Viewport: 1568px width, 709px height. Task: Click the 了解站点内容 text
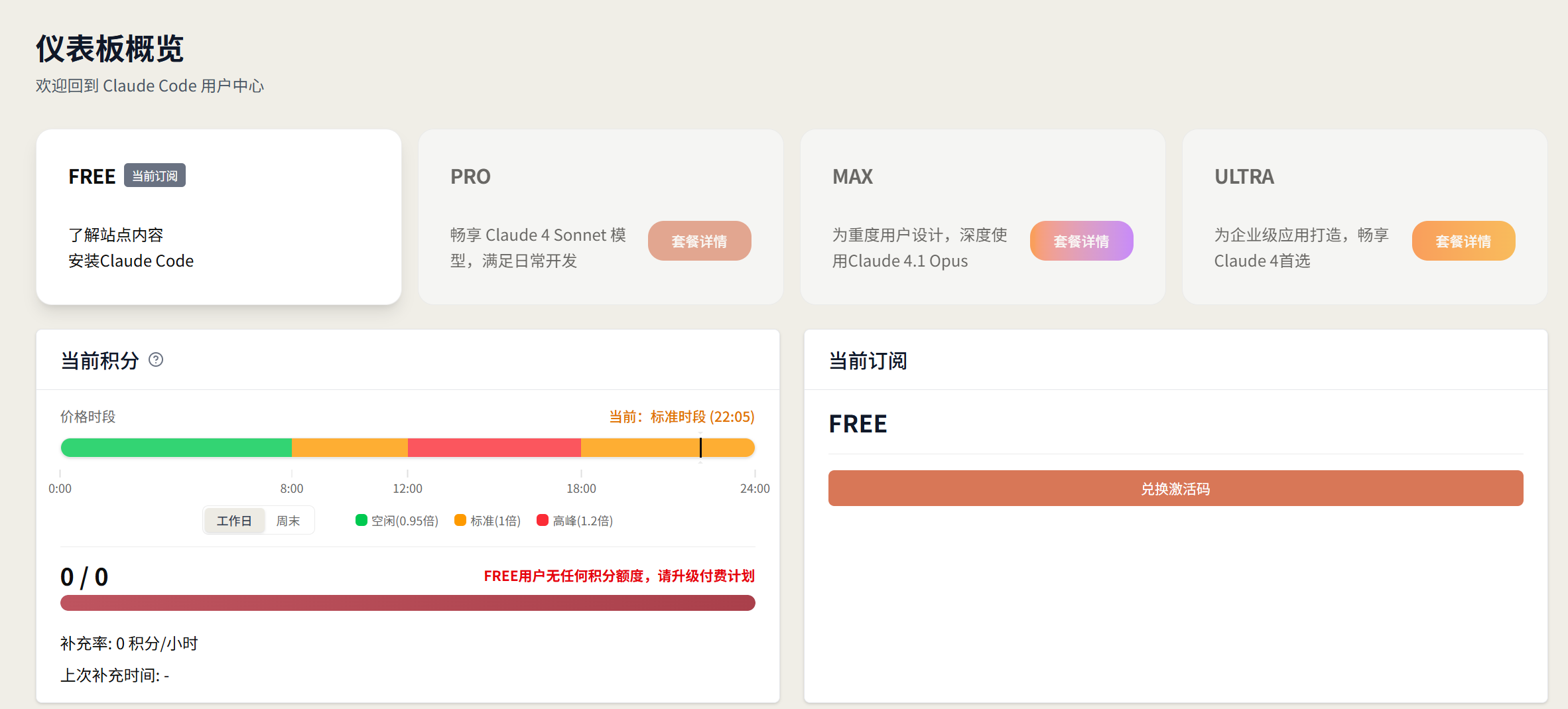[116, 235]
